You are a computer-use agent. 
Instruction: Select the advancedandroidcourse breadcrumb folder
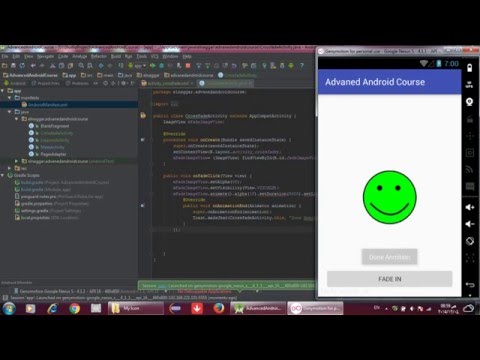point(189,75)
